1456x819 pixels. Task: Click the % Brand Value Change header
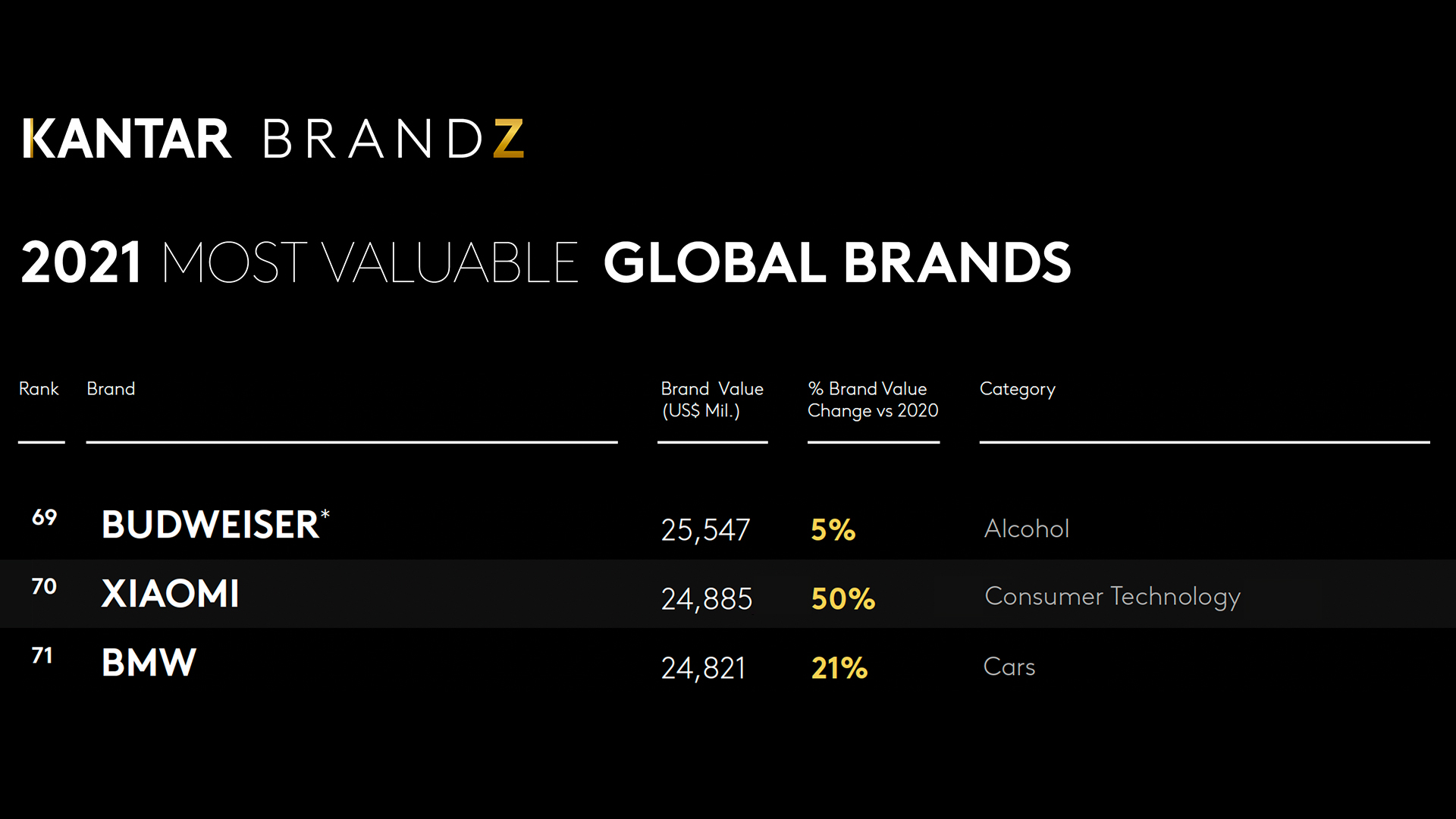click(873, 400)
